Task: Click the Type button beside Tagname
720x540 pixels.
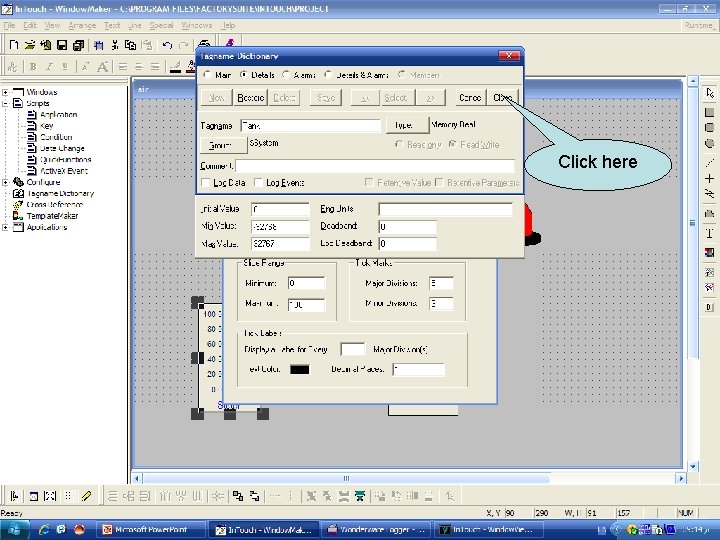Action: (x=407, y=125)
